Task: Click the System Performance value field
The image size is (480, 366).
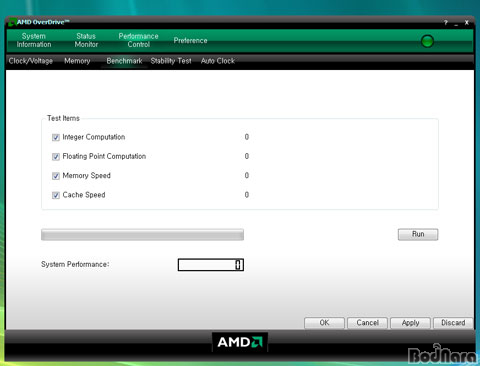Action: coord(211,265)
